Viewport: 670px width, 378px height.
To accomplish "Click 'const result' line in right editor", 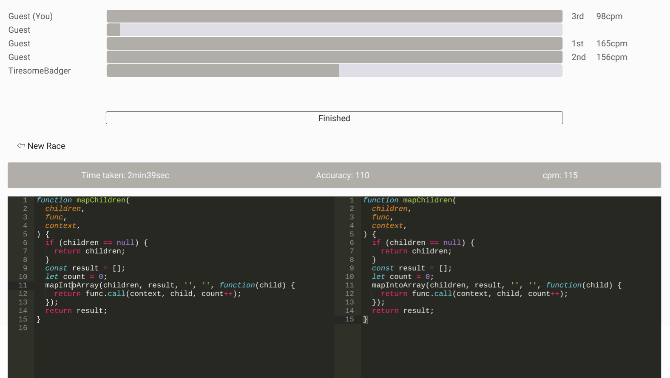I will (411, 268).
